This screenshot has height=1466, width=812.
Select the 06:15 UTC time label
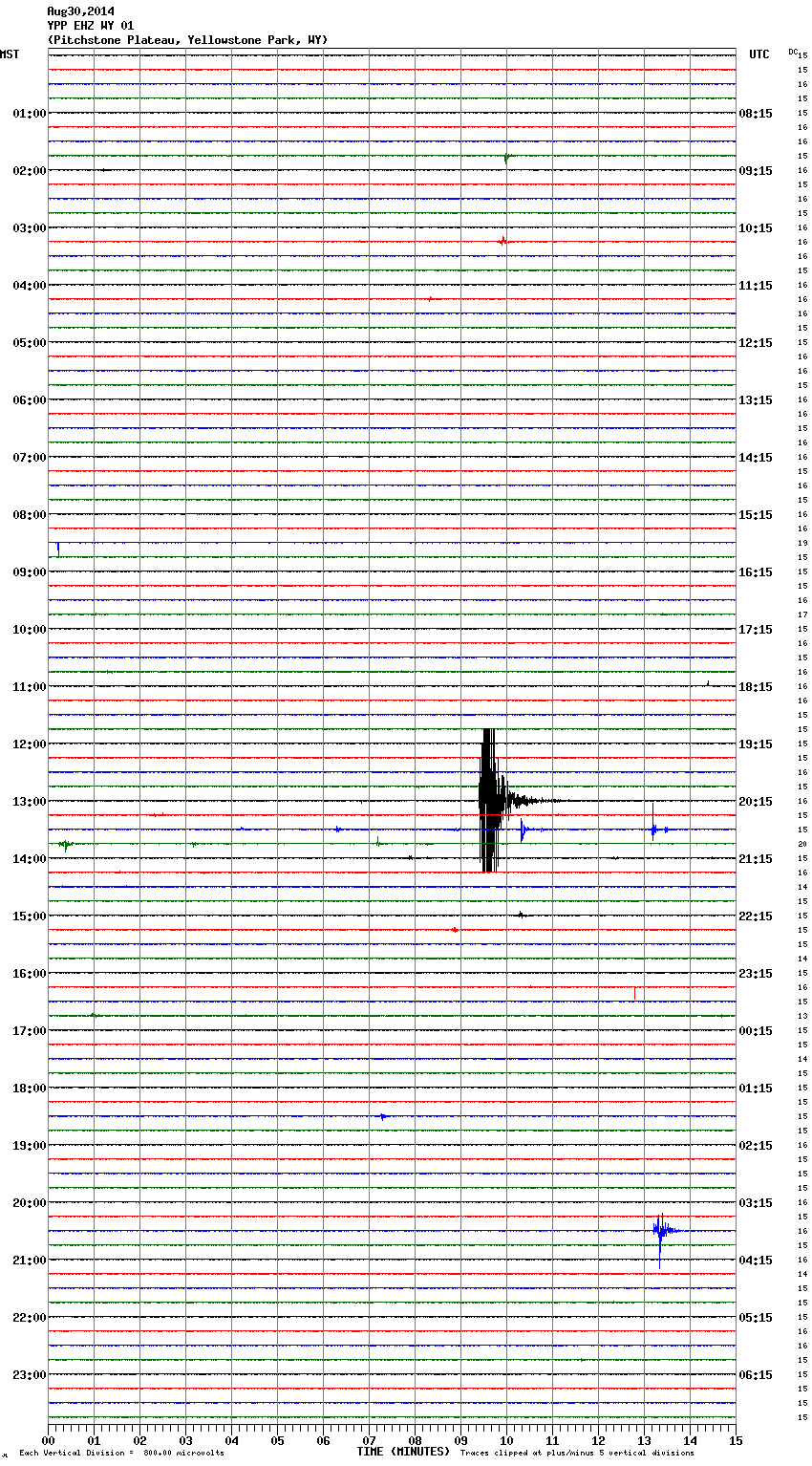pos(756,1375)
